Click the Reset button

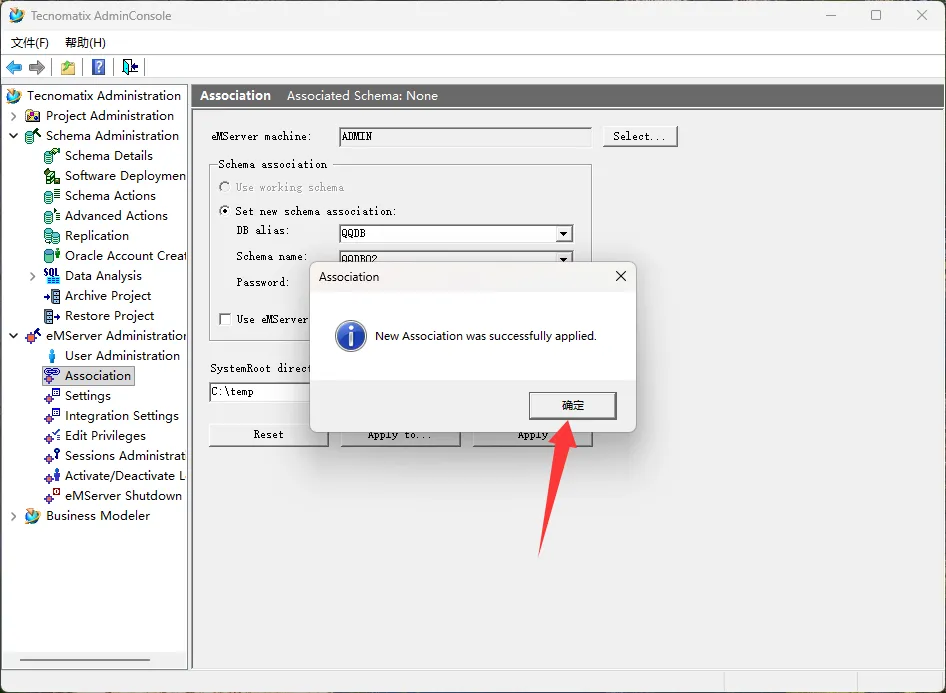coord(268,435)
